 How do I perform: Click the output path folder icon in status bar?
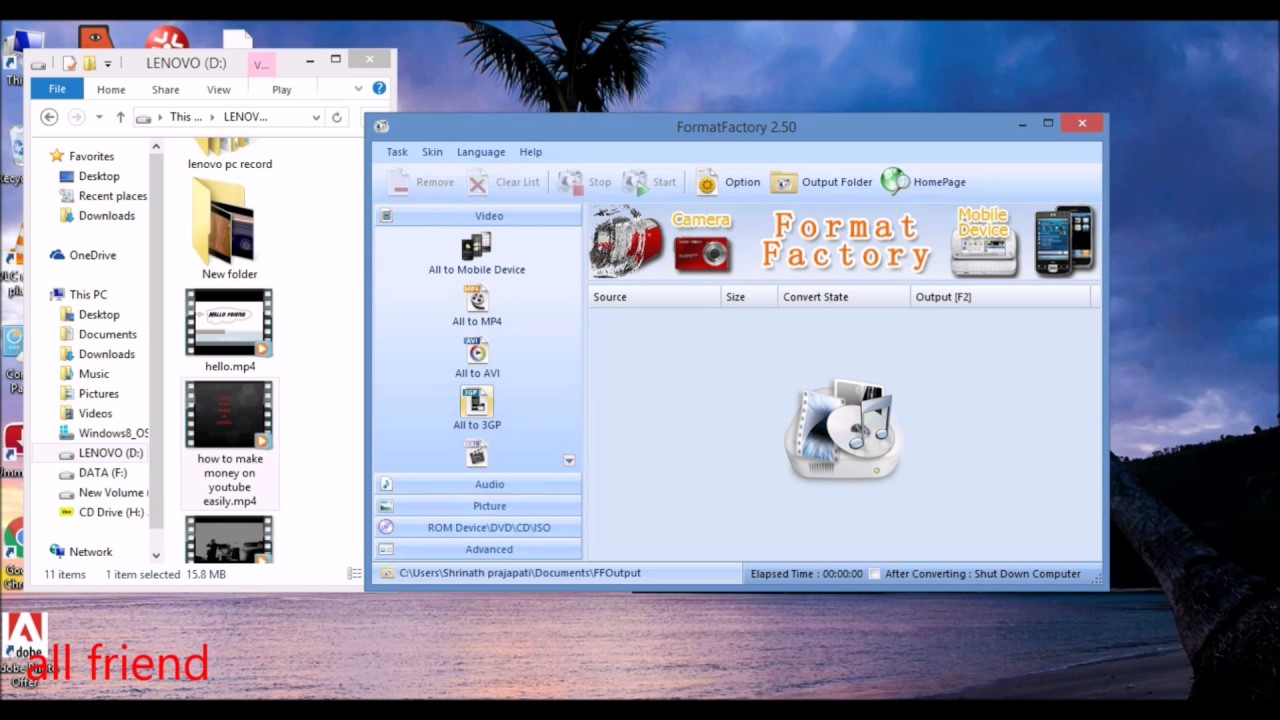(387, 574)
